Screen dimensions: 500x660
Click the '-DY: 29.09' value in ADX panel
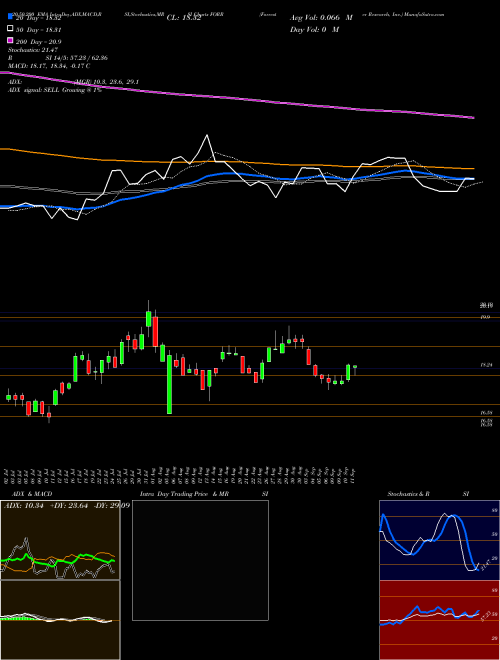click(x=111, y=505)
